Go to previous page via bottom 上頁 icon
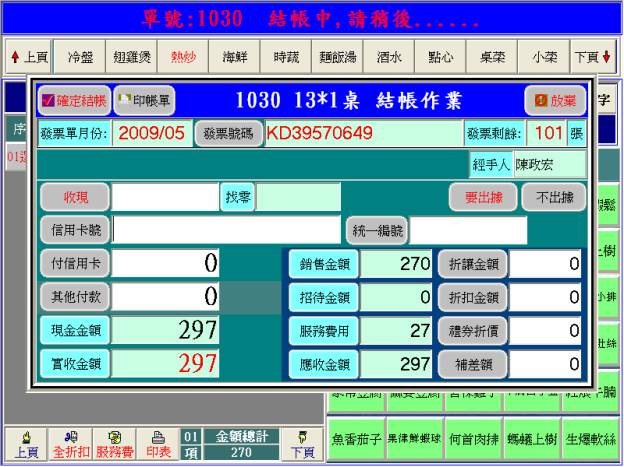The image size is (624, 467). pyautogui.click(x=25, y=443)
